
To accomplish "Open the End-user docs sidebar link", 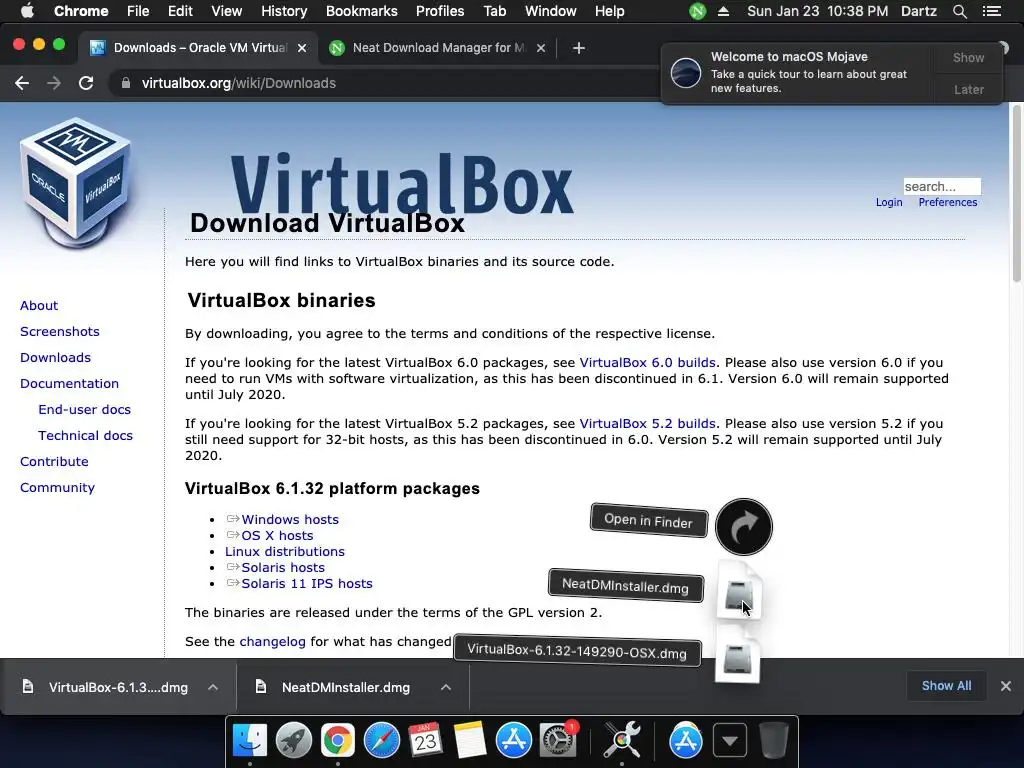I will click(x=84, y=409).
